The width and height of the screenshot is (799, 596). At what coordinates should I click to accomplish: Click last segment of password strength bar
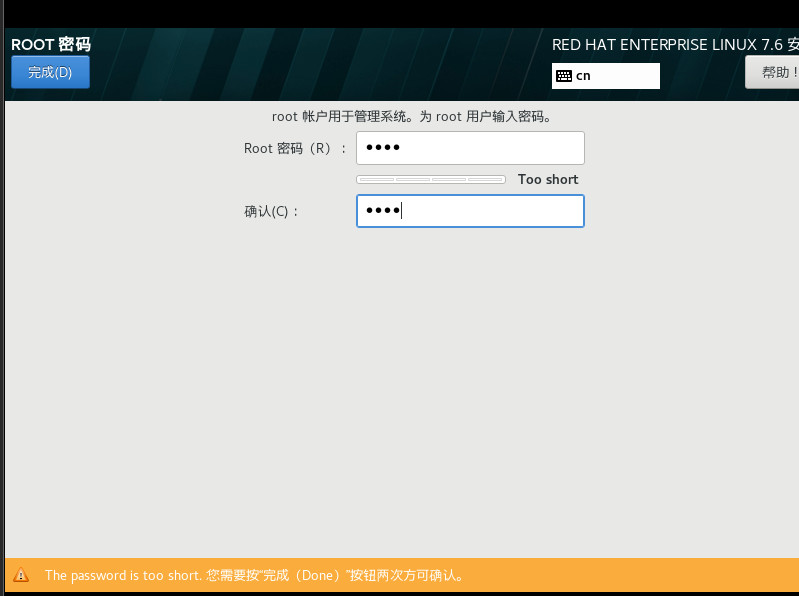click(x=486, y=180)
